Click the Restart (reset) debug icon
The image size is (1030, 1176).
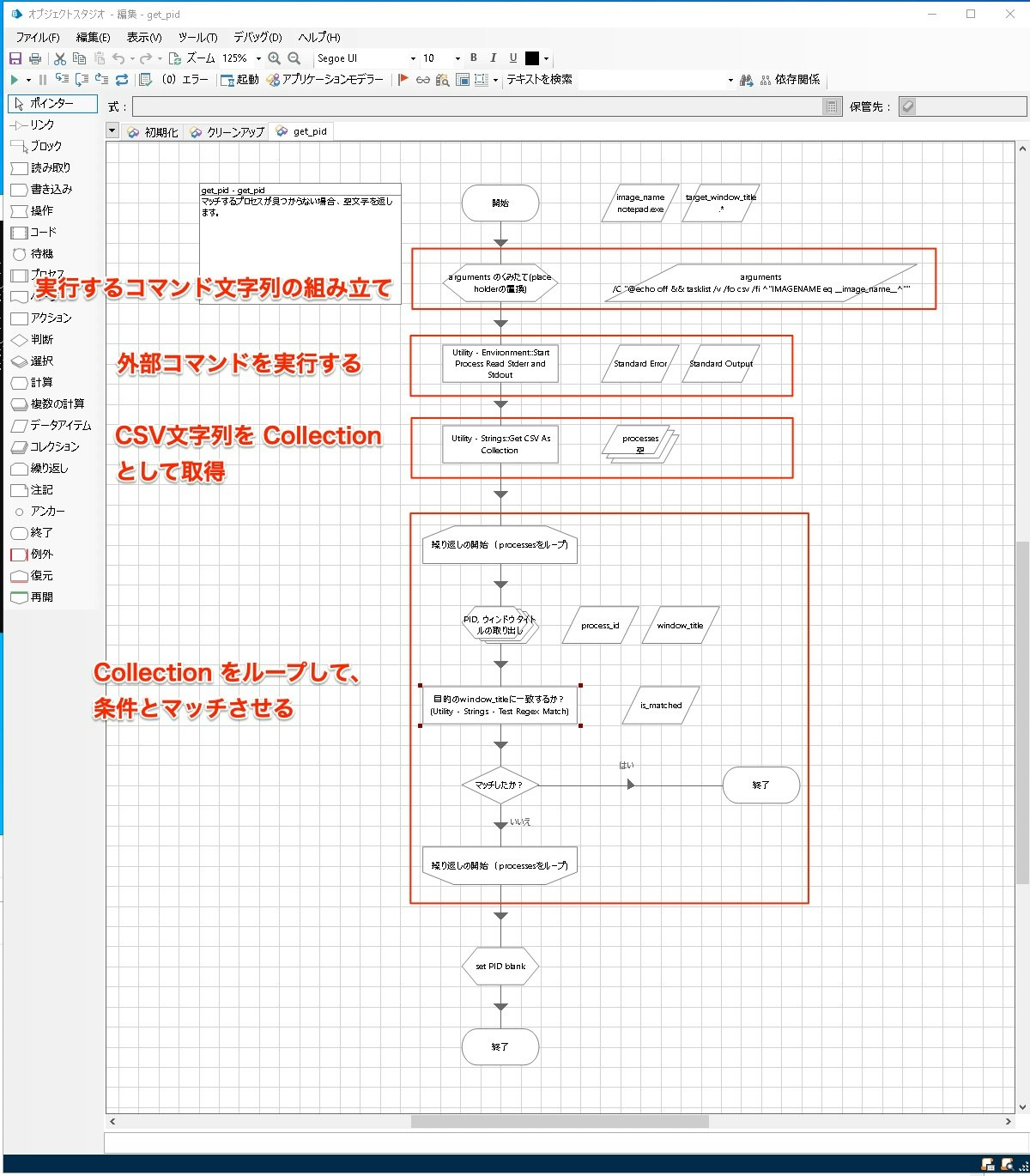(122, 80)
